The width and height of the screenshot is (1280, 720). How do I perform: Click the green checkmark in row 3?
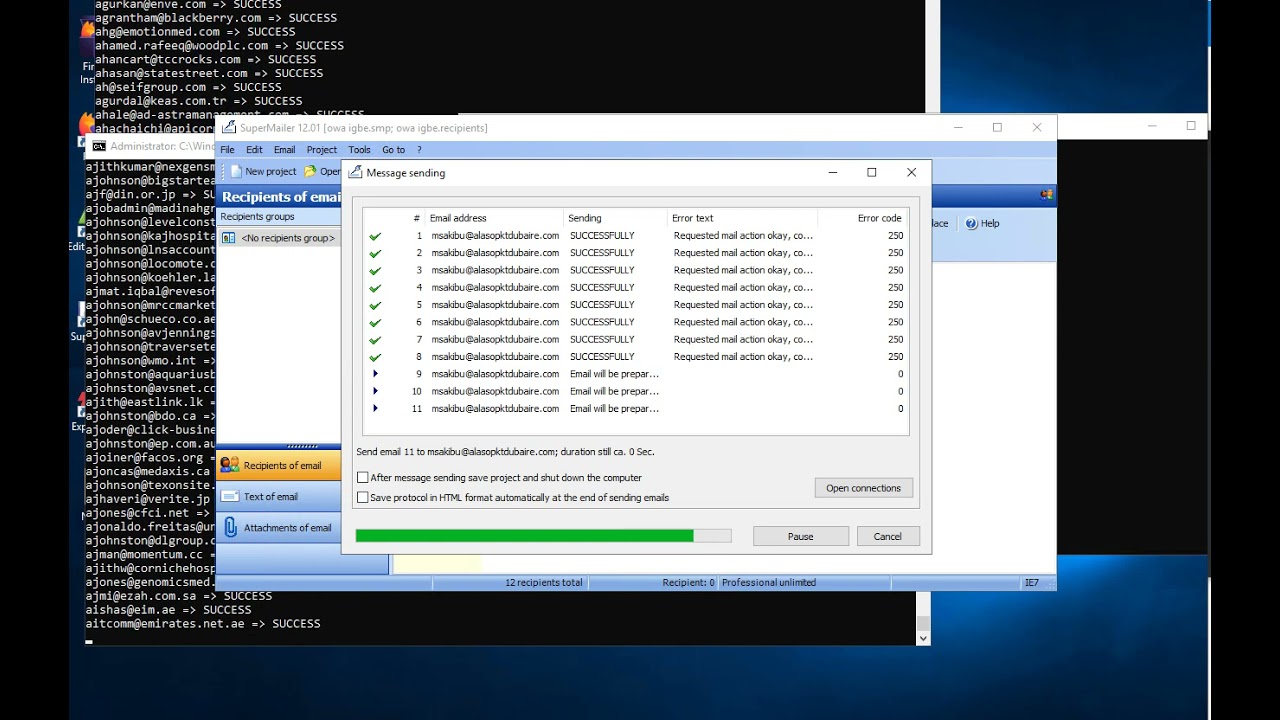coord(375,270)
